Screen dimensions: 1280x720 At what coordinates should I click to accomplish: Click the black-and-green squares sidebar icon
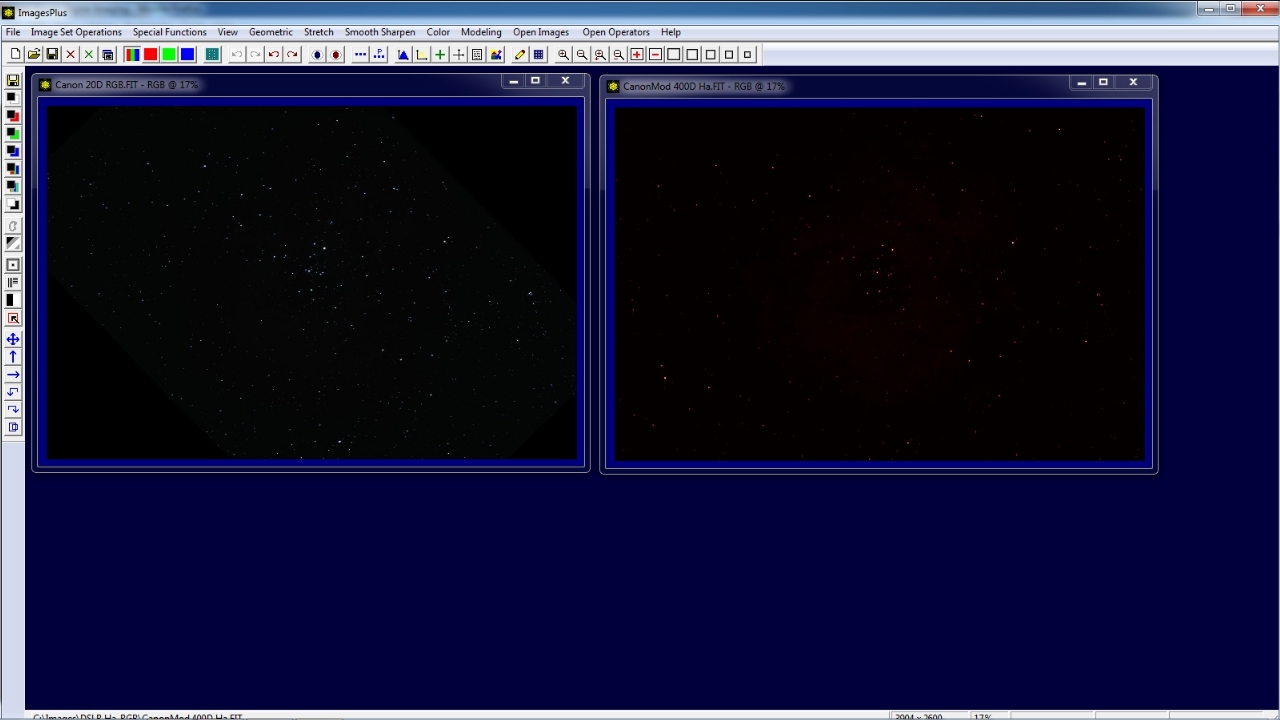click(13, 134)
